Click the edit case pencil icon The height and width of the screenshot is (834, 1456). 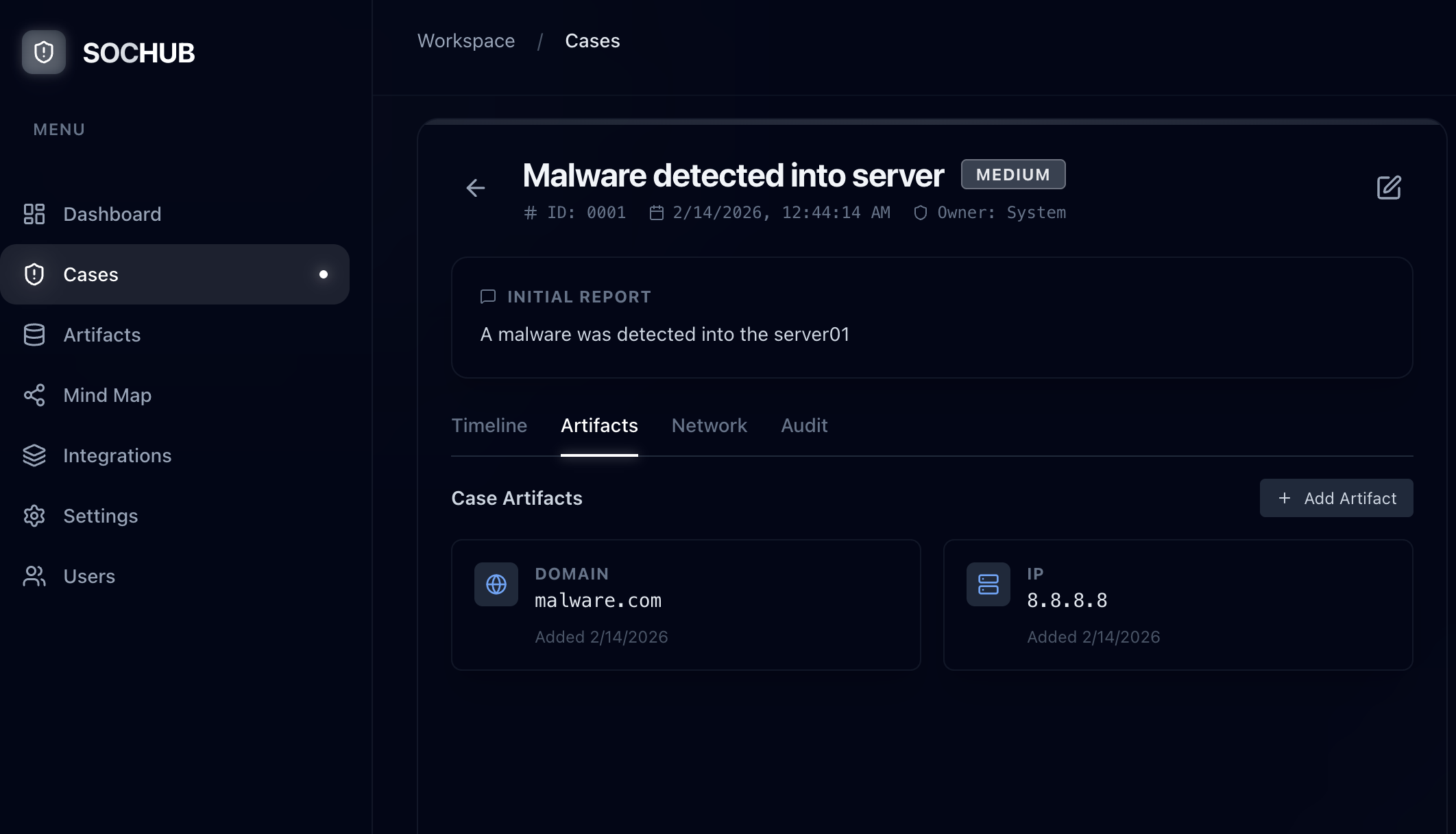(x=1389, y=187)
